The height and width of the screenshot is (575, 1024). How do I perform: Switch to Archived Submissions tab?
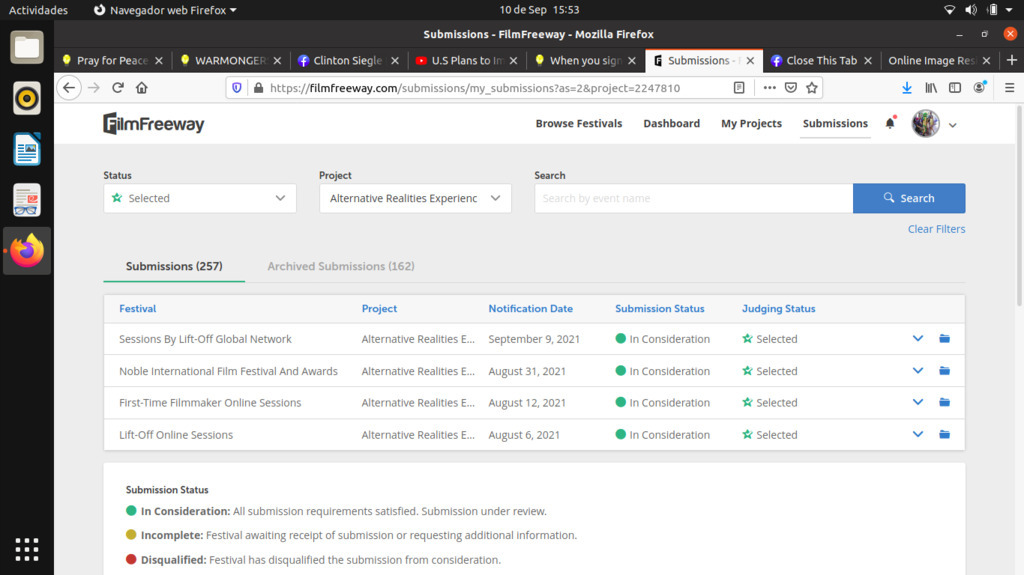pos(340,266)
